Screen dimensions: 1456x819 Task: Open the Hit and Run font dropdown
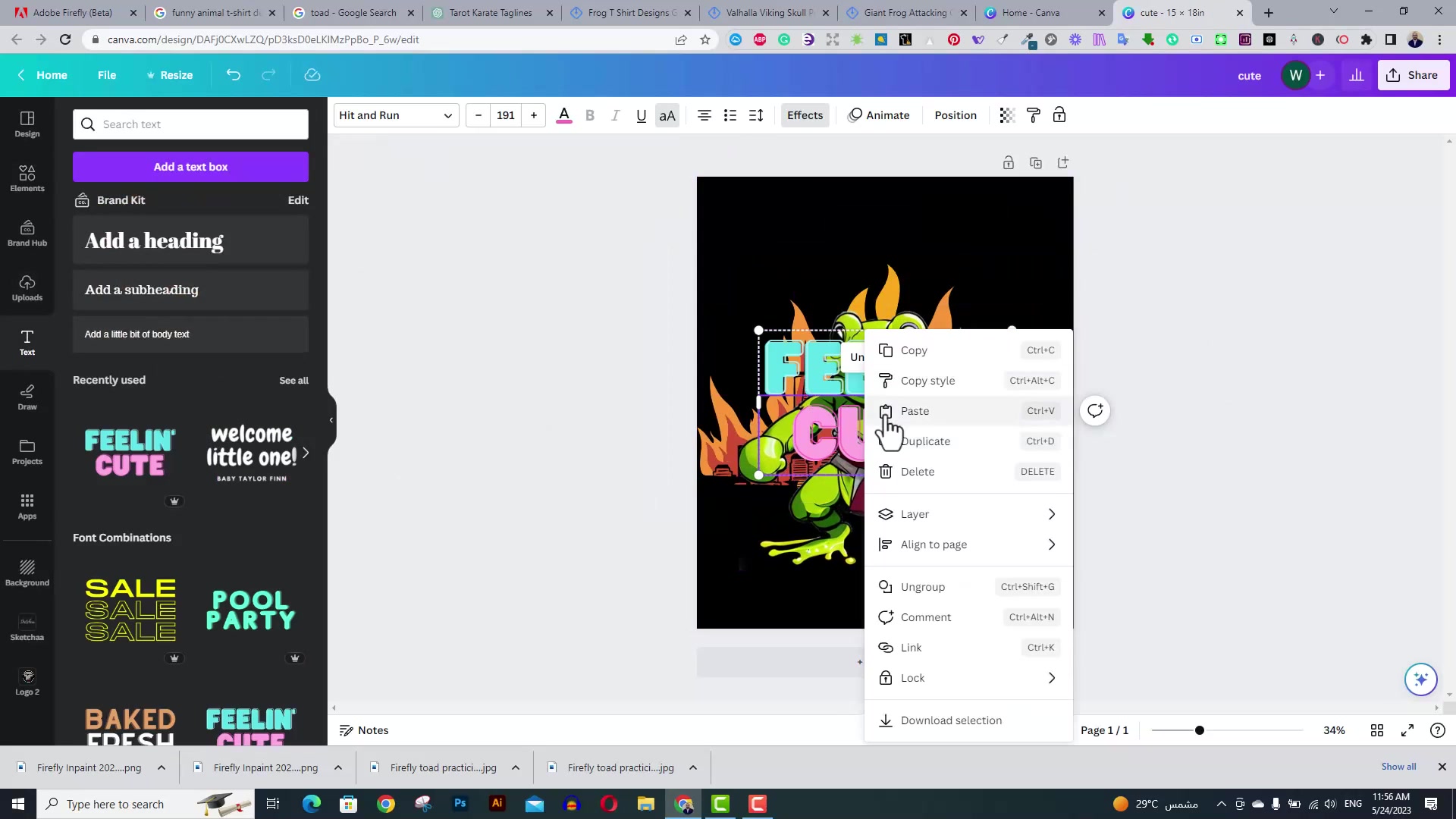(396, 115)
